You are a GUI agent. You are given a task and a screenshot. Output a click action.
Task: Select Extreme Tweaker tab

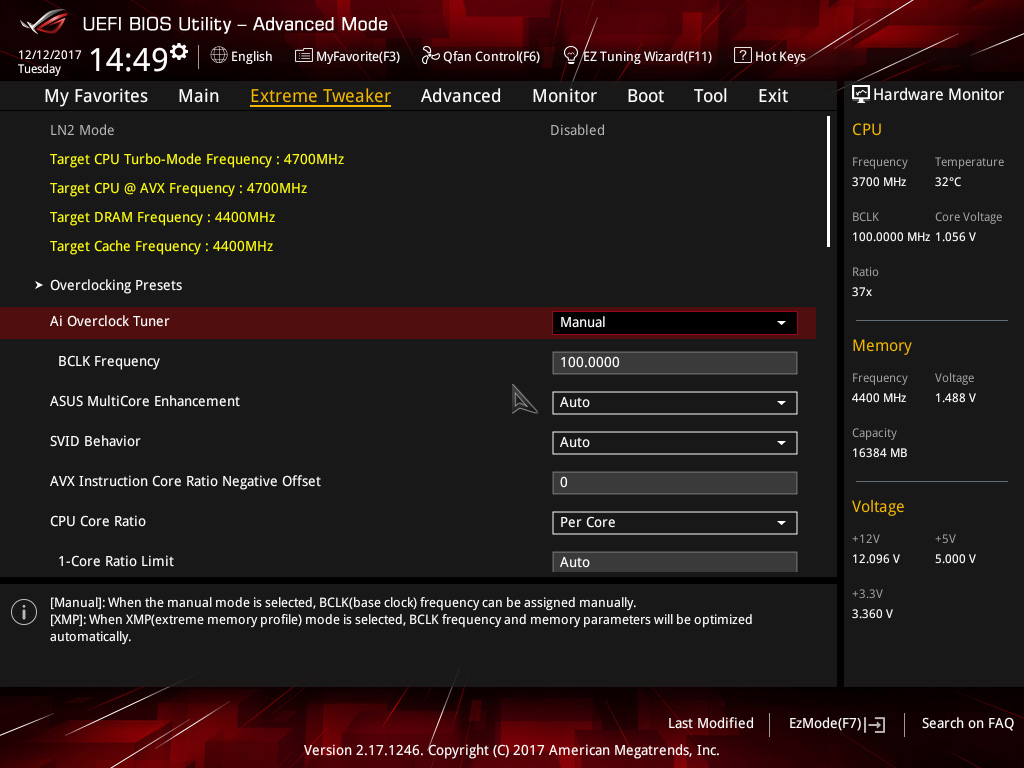[x=321, y=96]
